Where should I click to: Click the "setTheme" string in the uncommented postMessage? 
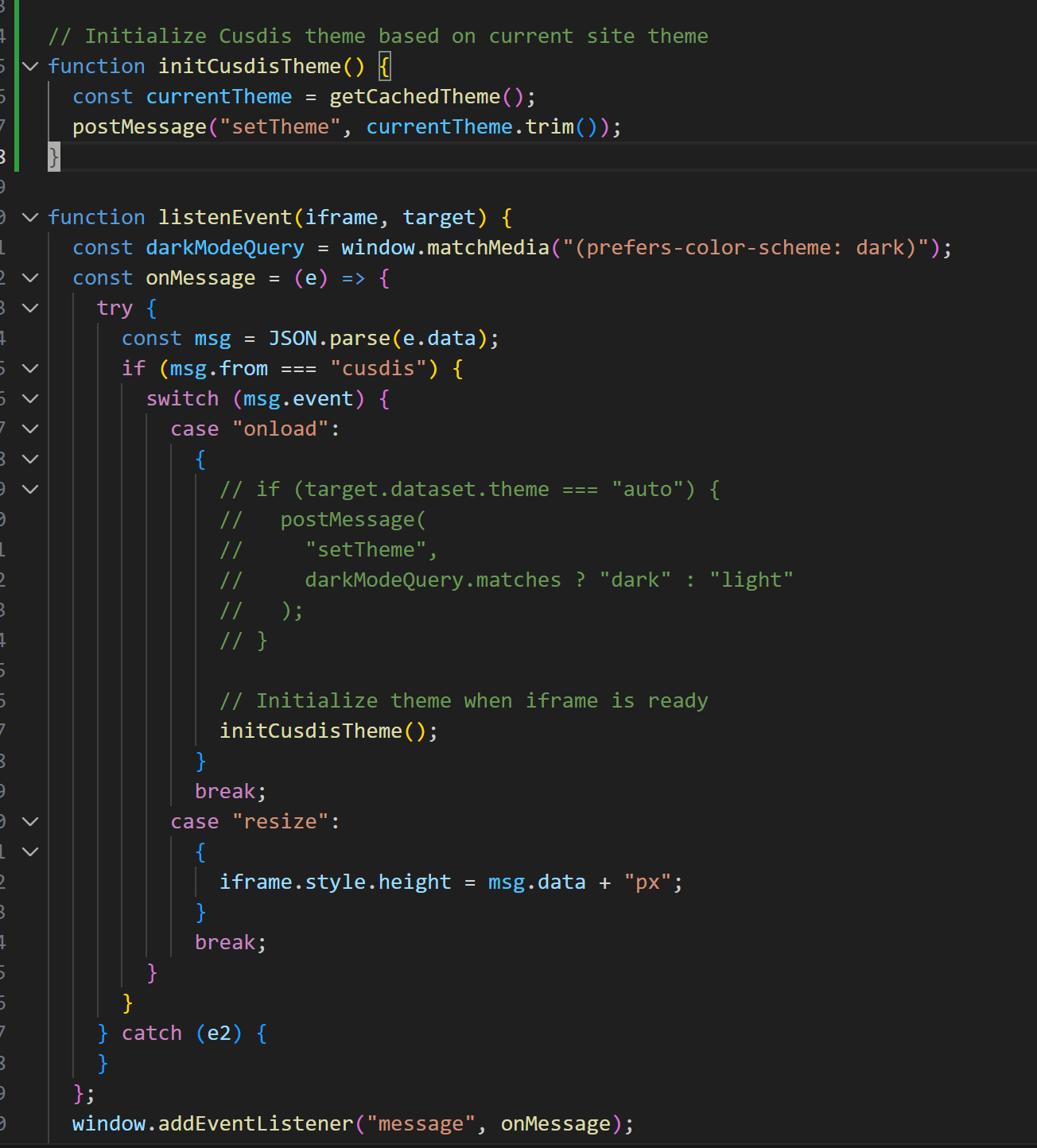click(x=280, y=126)
